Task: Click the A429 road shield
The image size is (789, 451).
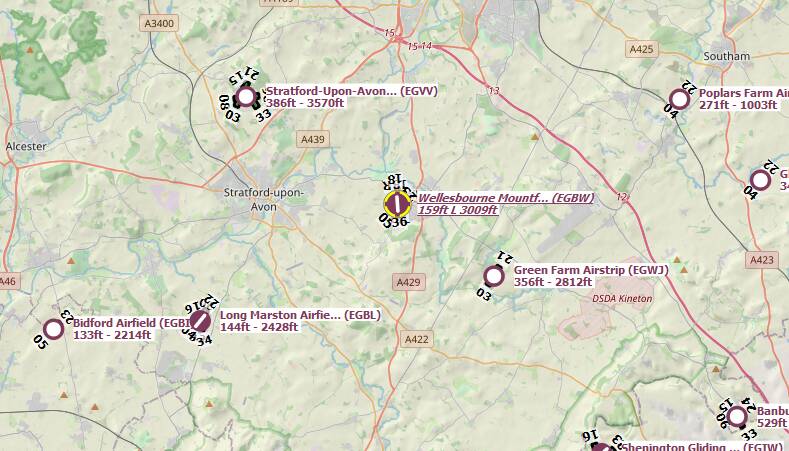Action: coord(408,282)
